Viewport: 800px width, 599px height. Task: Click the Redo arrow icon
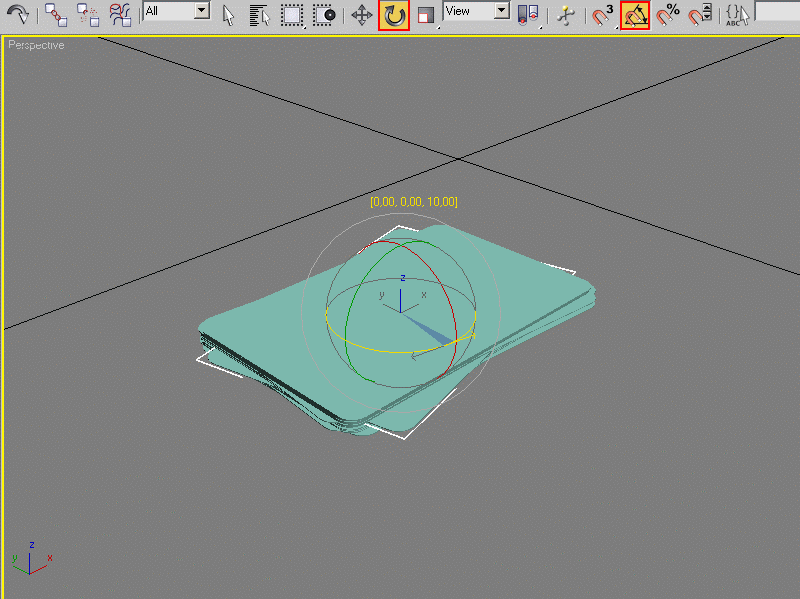pos(18,14)
